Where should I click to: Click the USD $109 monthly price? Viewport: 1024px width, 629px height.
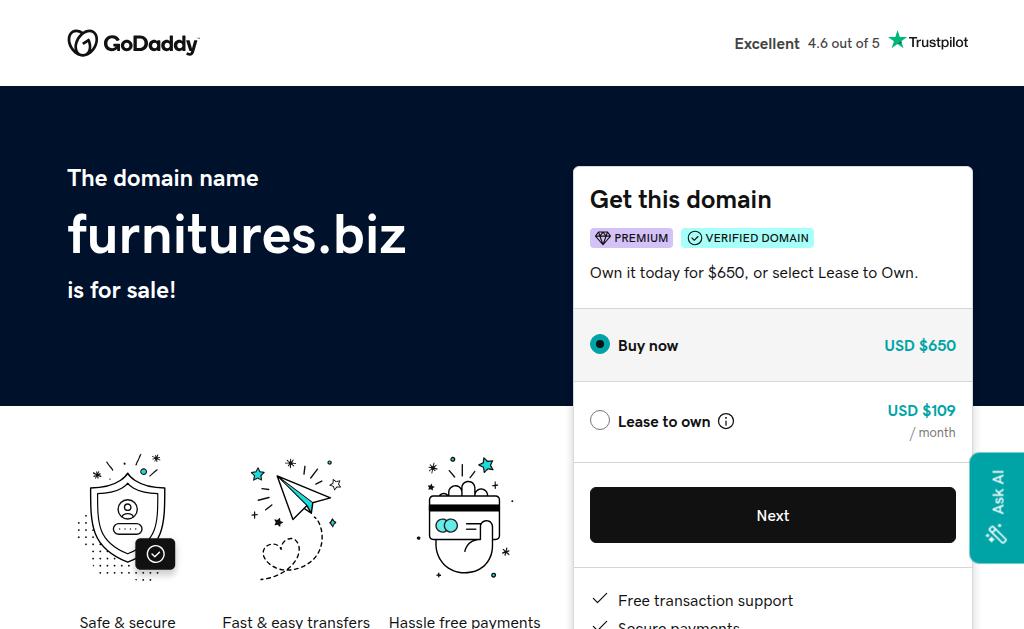921,410
